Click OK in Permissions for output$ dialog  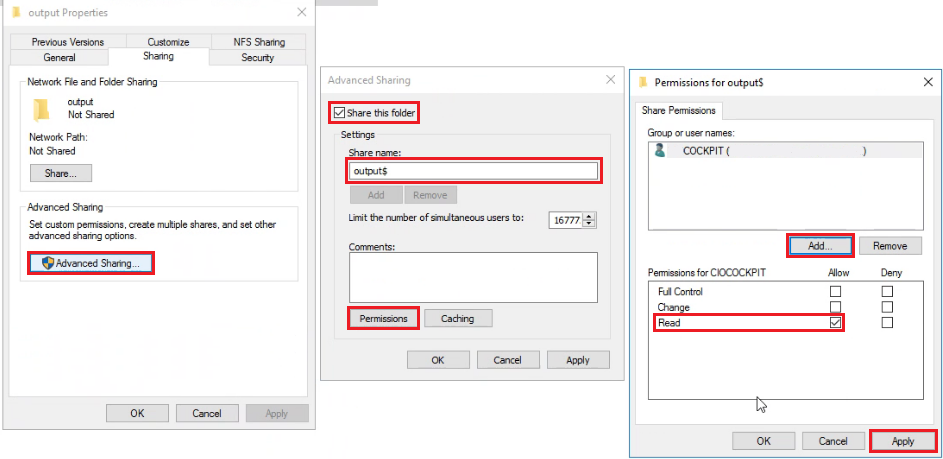click(764, 441)
